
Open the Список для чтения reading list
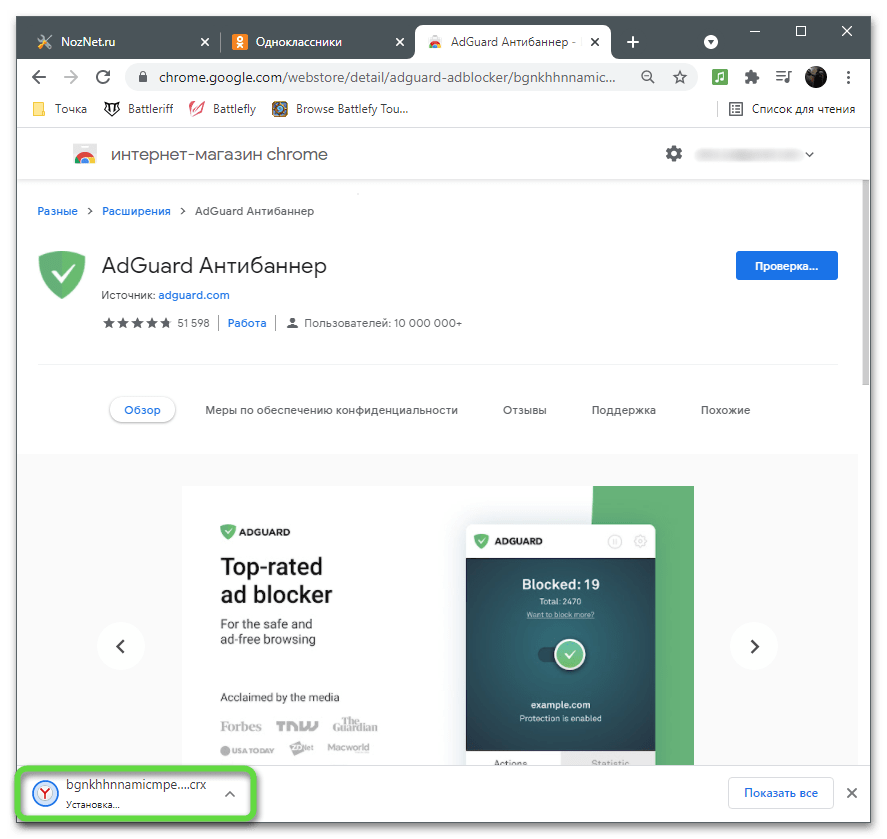tap(792, 109)
